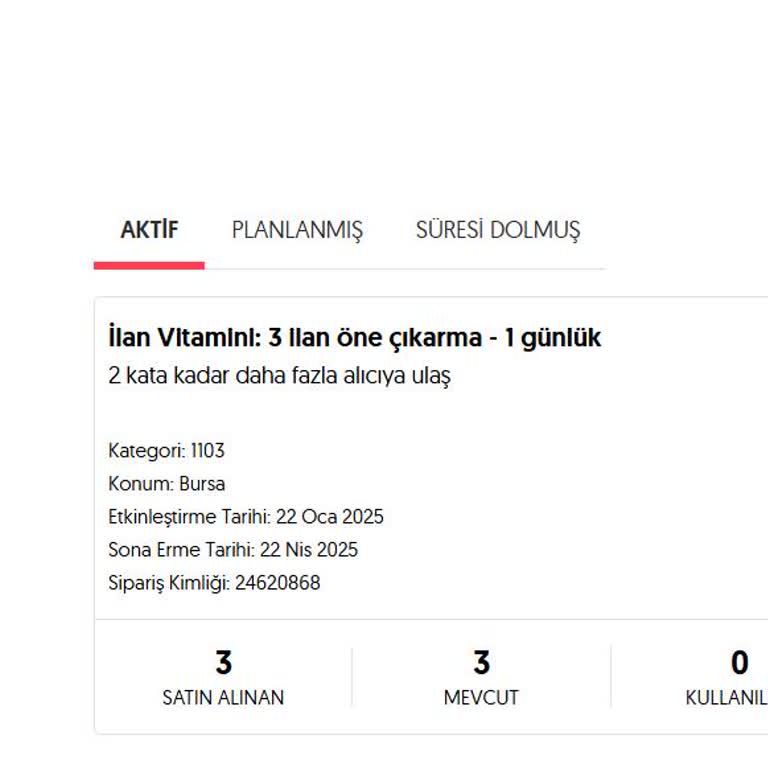Click the count 3 above MEVCUT
Viewport: 768px width, 768px height.
(481, 663)
